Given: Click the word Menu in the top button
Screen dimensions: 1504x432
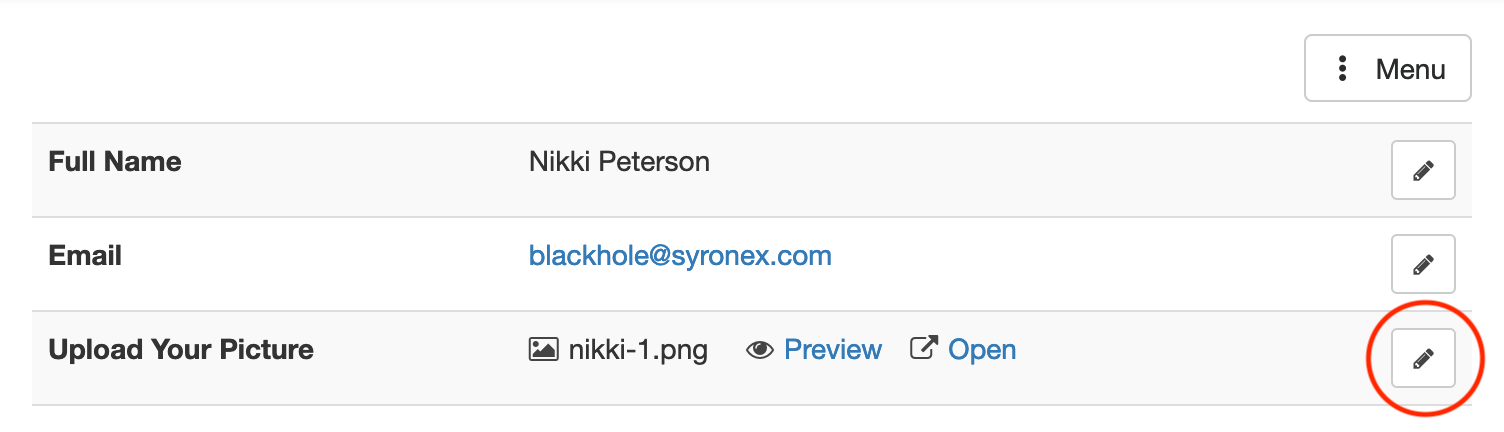Looking at the screenshot, I should 1410,69.
